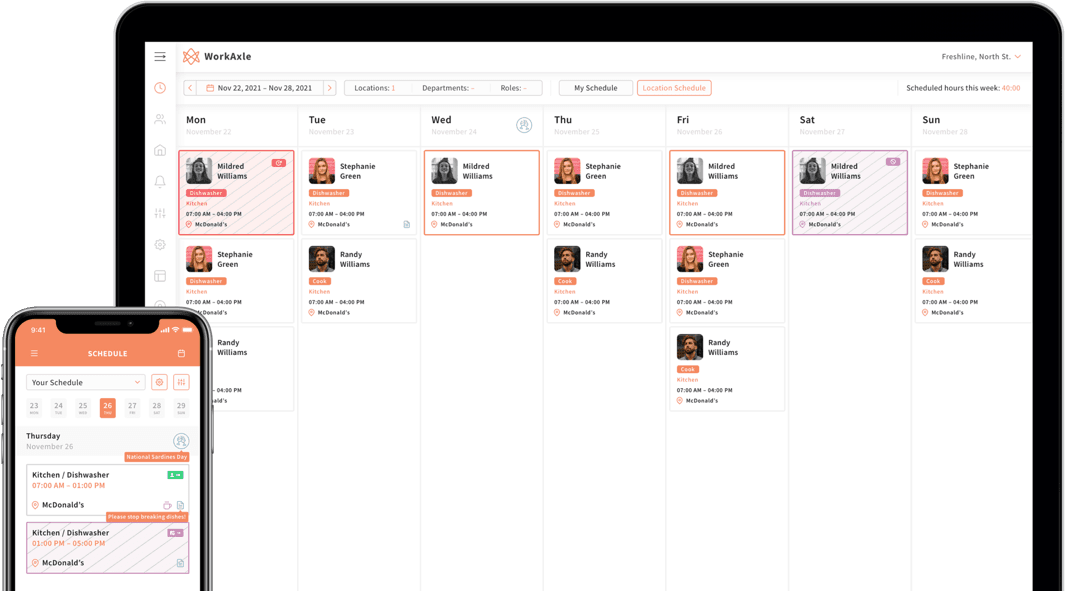
Task: Open the hamburger menu in desktop sidebar
Action: click(x=160, y=57)
